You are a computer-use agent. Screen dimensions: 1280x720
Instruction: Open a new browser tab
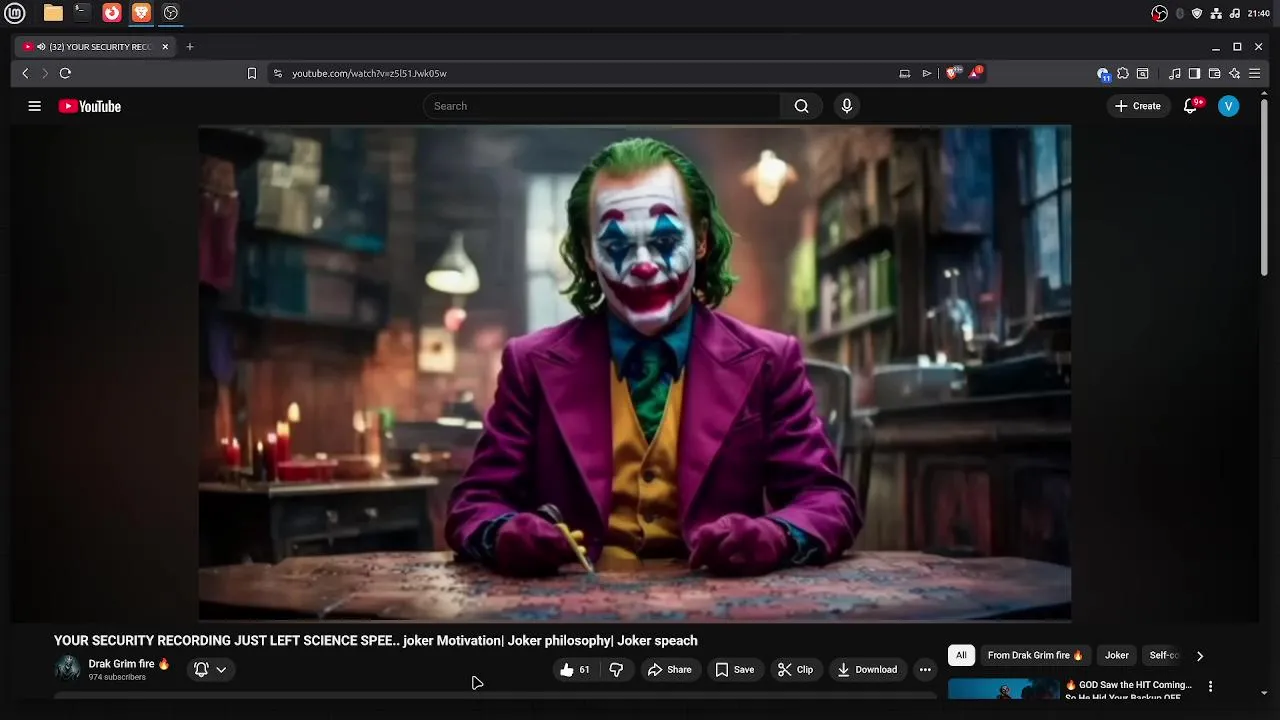click(190, 46)
